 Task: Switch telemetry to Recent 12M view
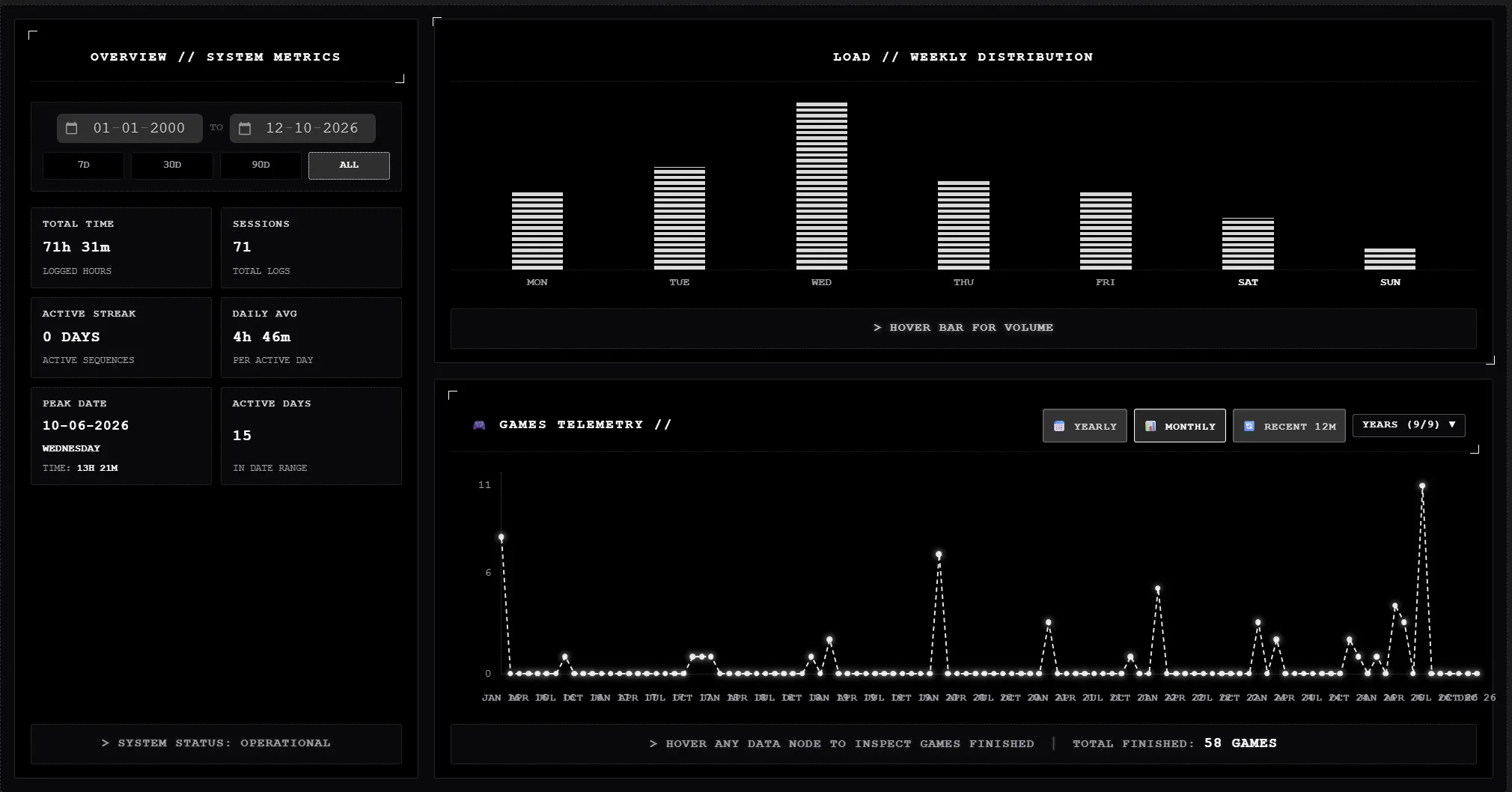(1289, 426)
